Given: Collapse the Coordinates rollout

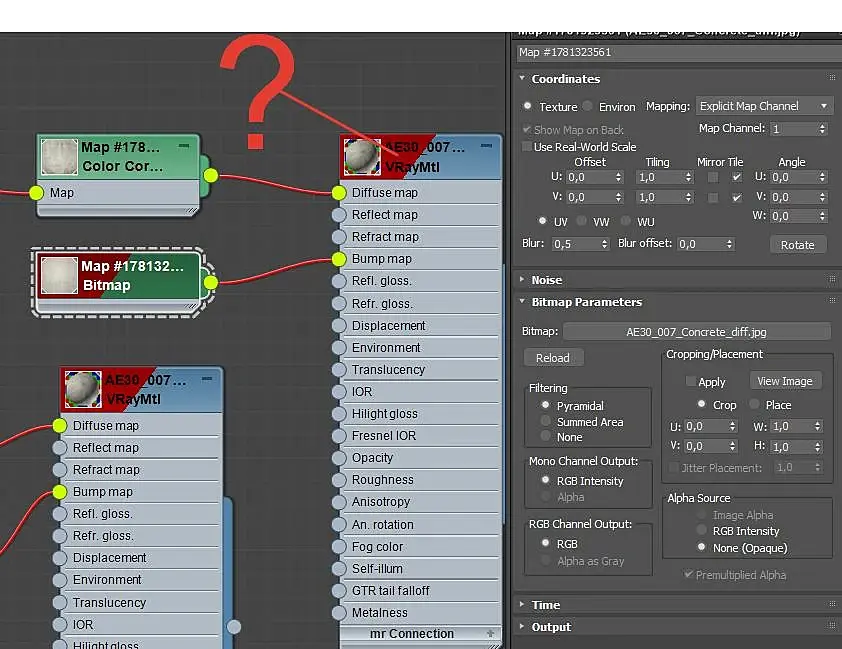Looking at the screenshot, I should [522, 78].
